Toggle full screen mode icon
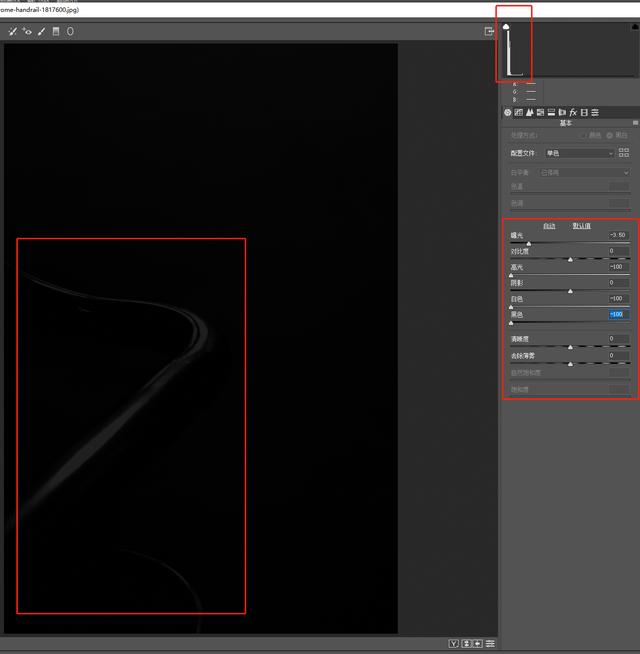The height and width of the screenshot is (654, 640). click(x=489, y=31)
